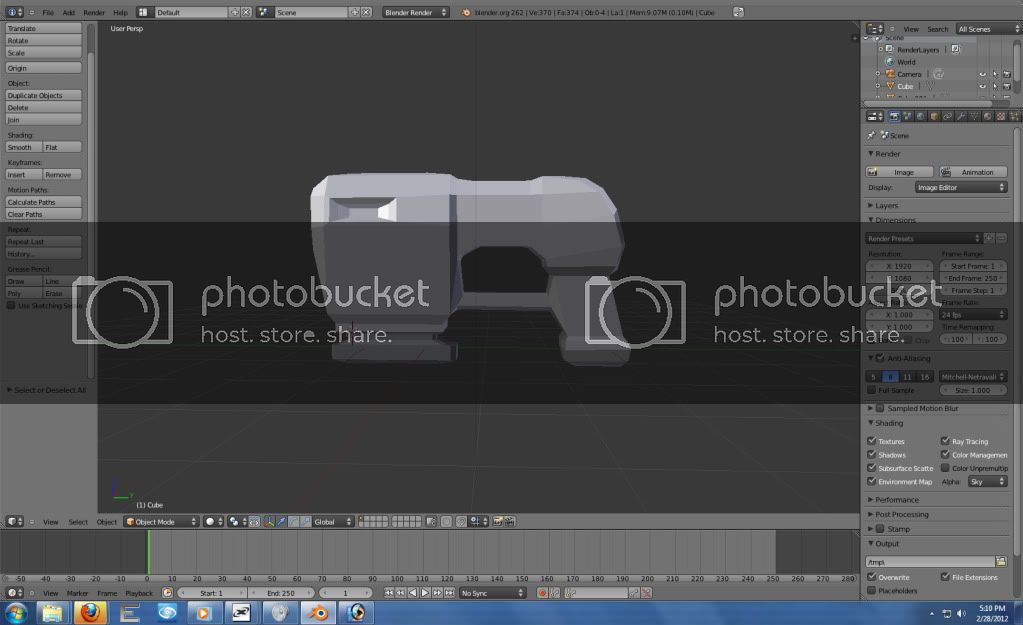Click the Animation render button
Image resolution: width=1023 pixels, height=625 pixels.
click(x=973, y=172)
